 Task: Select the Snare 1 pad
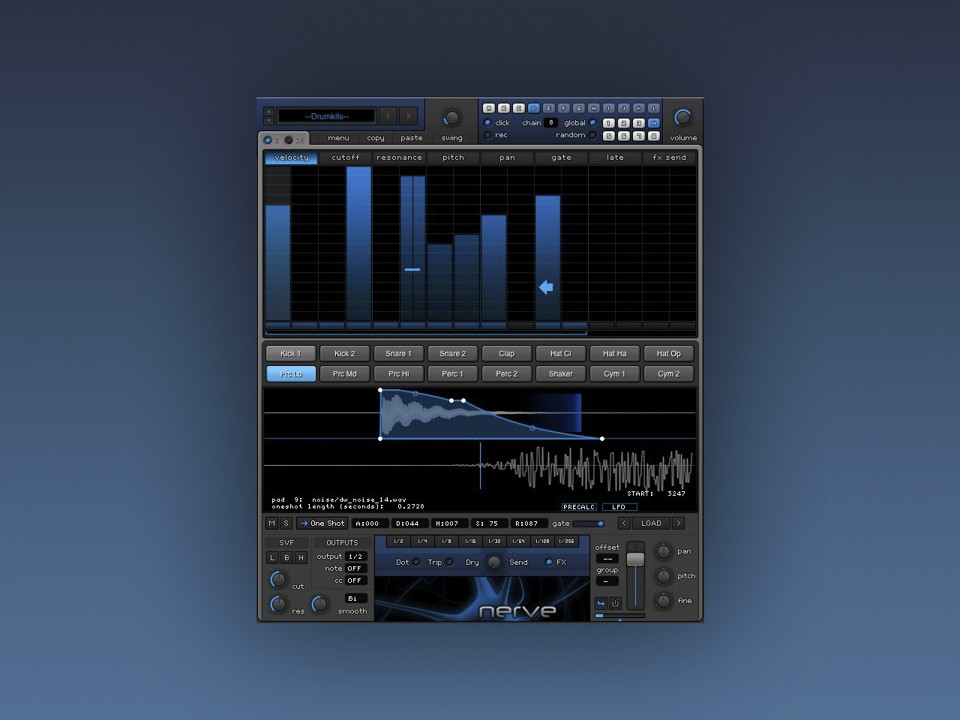coord(398,353)
